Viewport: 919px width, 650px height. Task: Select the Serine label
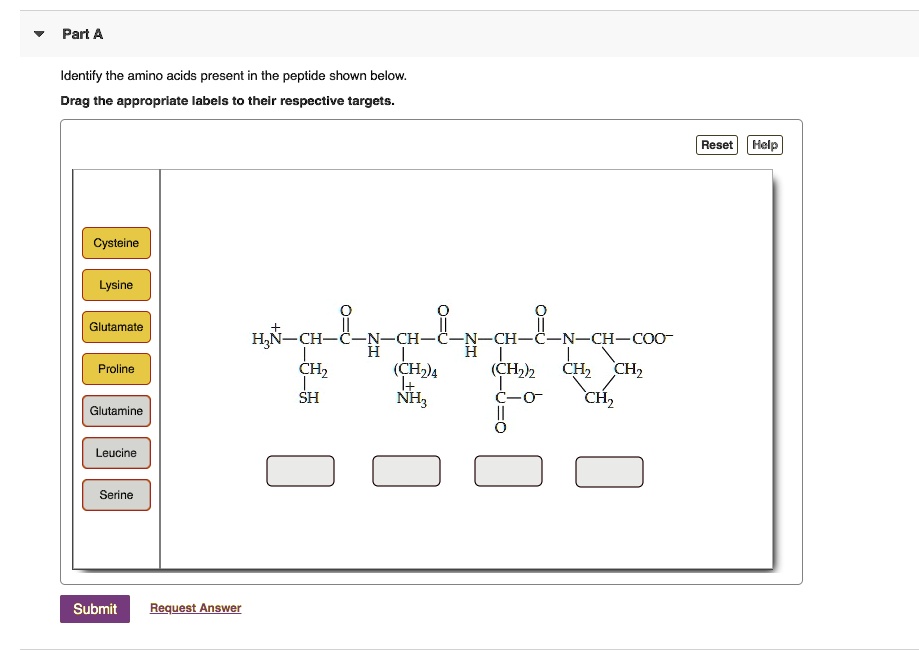click(116, 495)
